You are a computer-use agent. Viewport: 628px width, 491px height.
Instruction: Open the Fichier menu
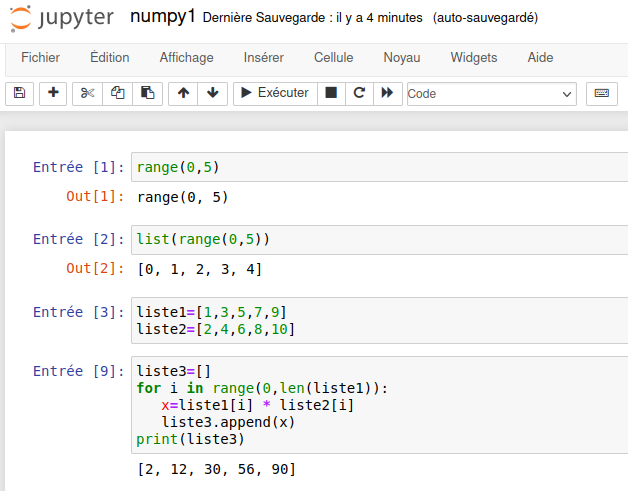point(40,58)
